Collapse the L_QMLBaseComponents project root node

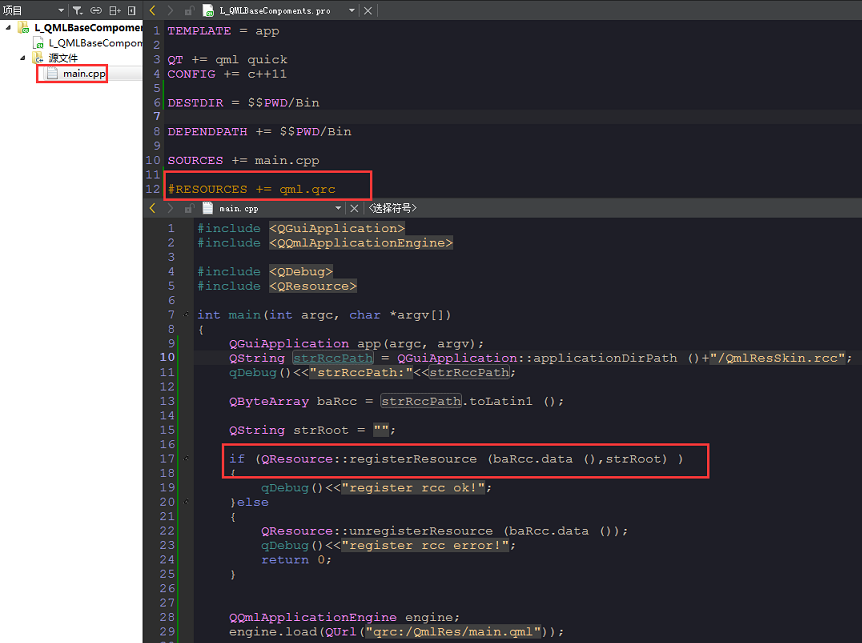coord(8,27)
